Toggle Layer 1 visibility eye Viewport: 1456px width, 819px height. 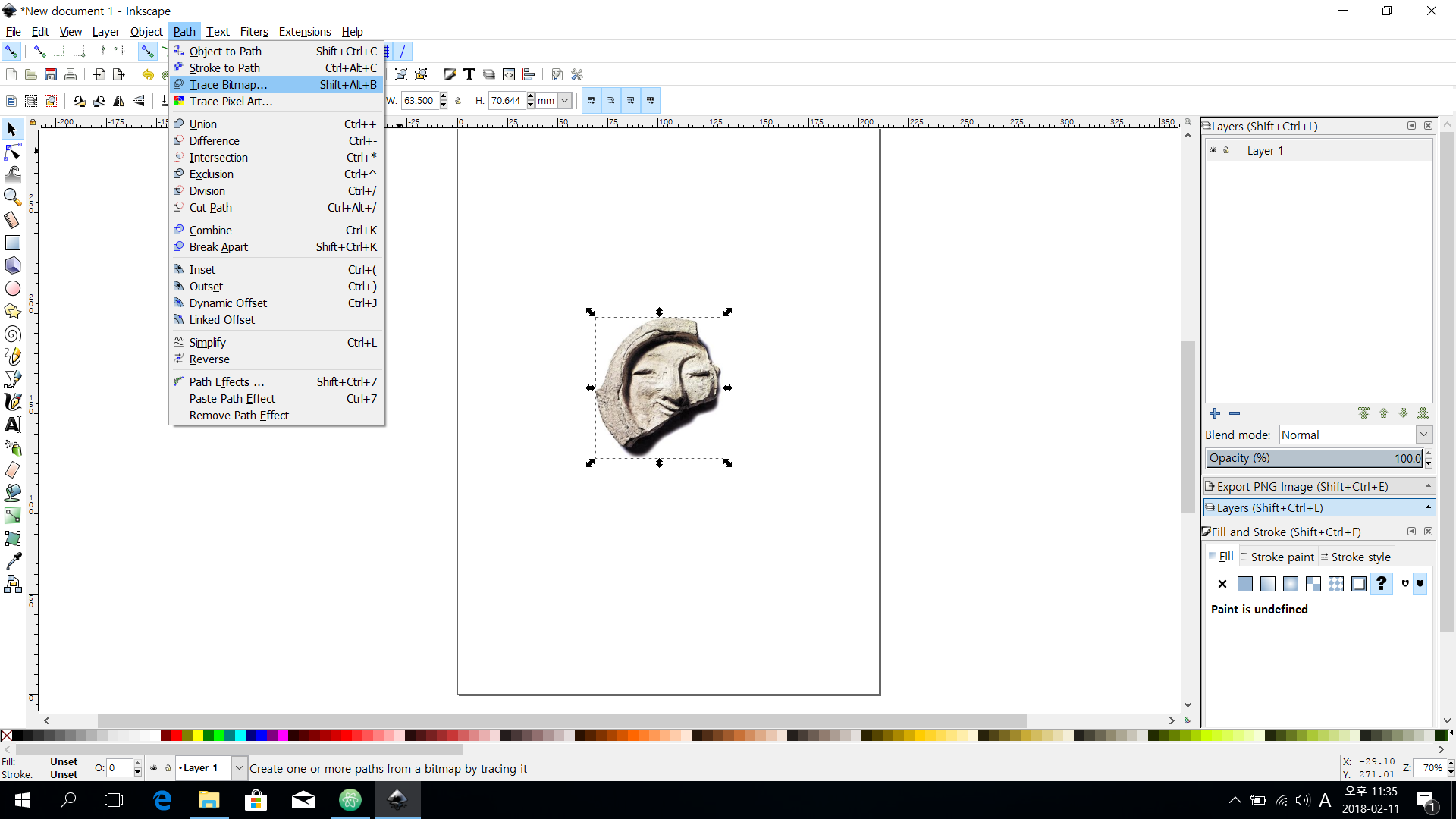coord(1213,150)
